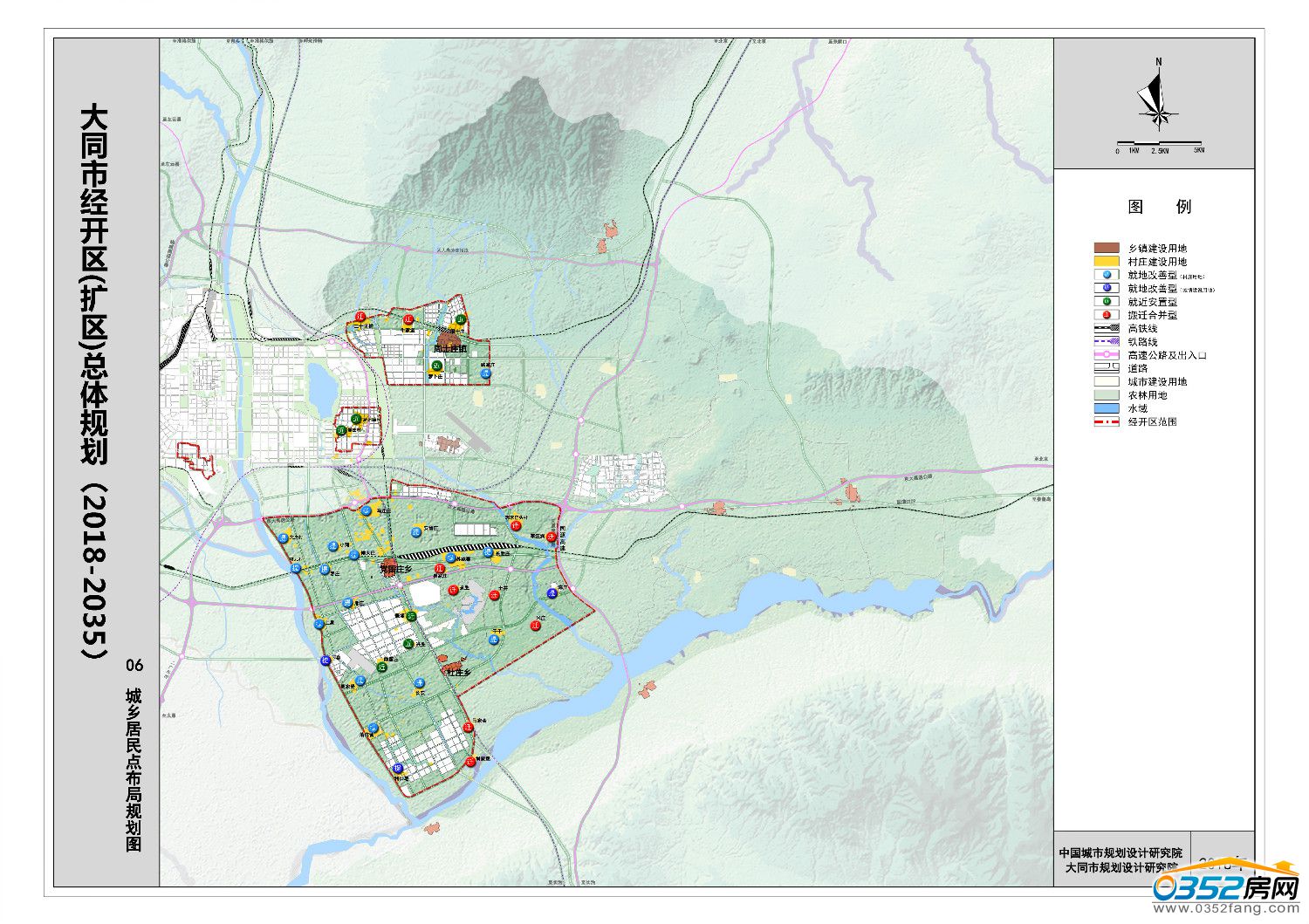Click green marker above 罗卜庄 label
This screenshot has width=1309, height=924.
coord(436,365)
